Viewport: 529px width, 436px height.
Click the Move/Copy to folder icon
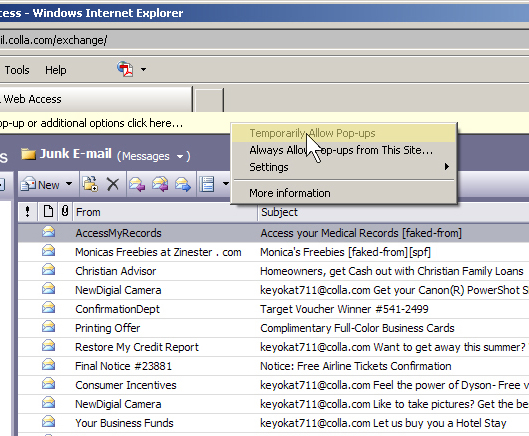point(90,184)
